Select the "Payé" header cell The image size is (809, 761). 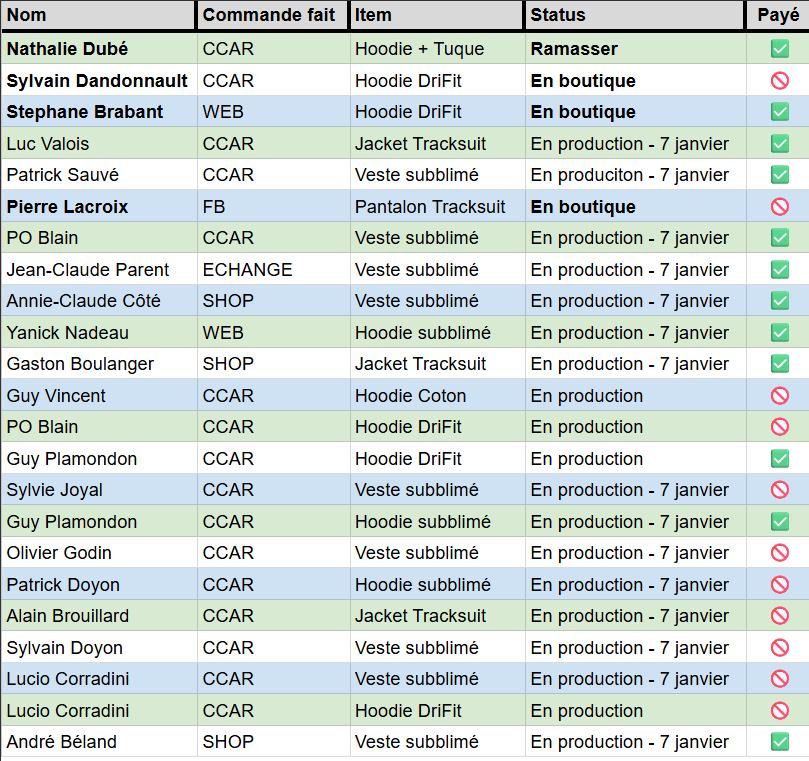778,15
